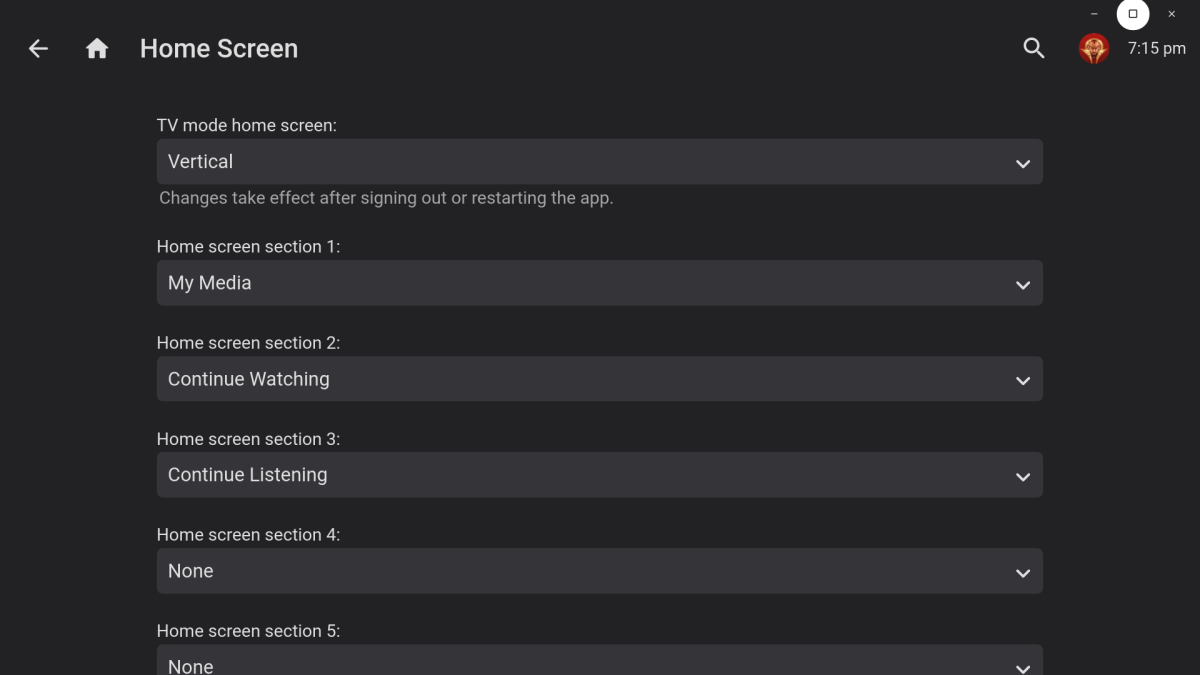The image size is (1200, 675).
Task: Select the home icon in the header
Action: tap(97, 48)
